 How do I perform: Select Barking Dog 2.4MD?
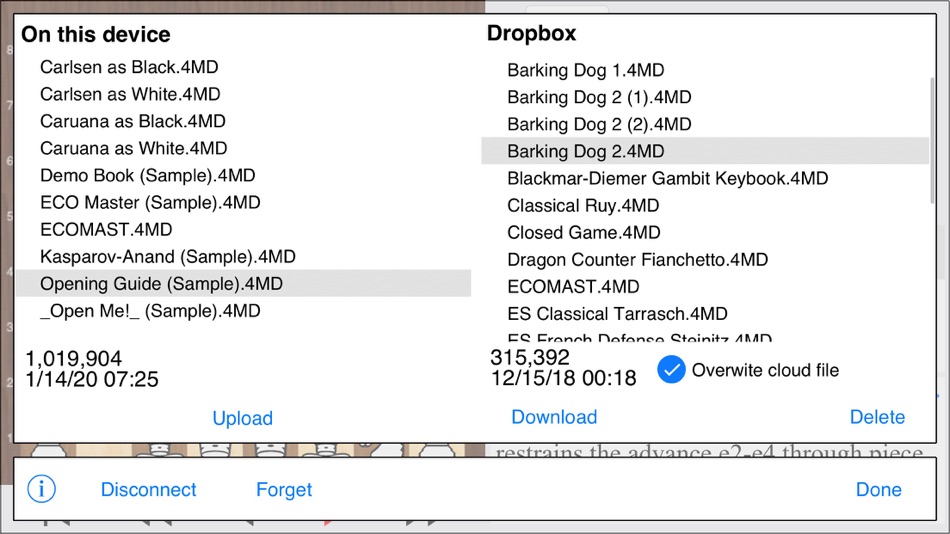click(705, 151)
